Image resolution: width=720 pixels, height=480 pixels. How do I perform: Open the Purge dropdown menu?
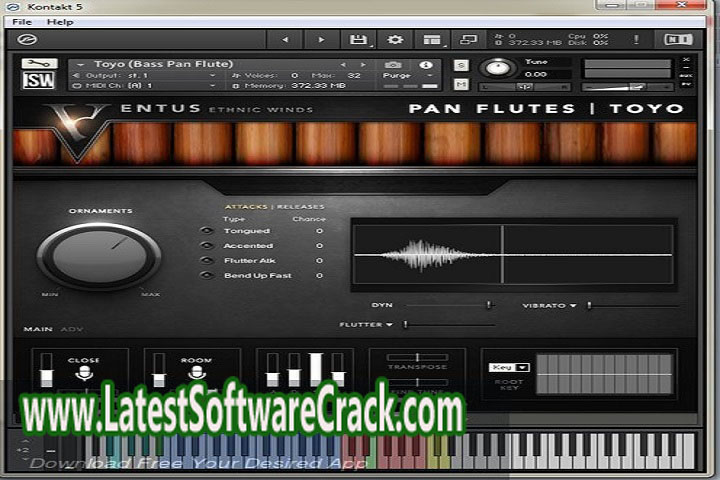click(398, 75)
